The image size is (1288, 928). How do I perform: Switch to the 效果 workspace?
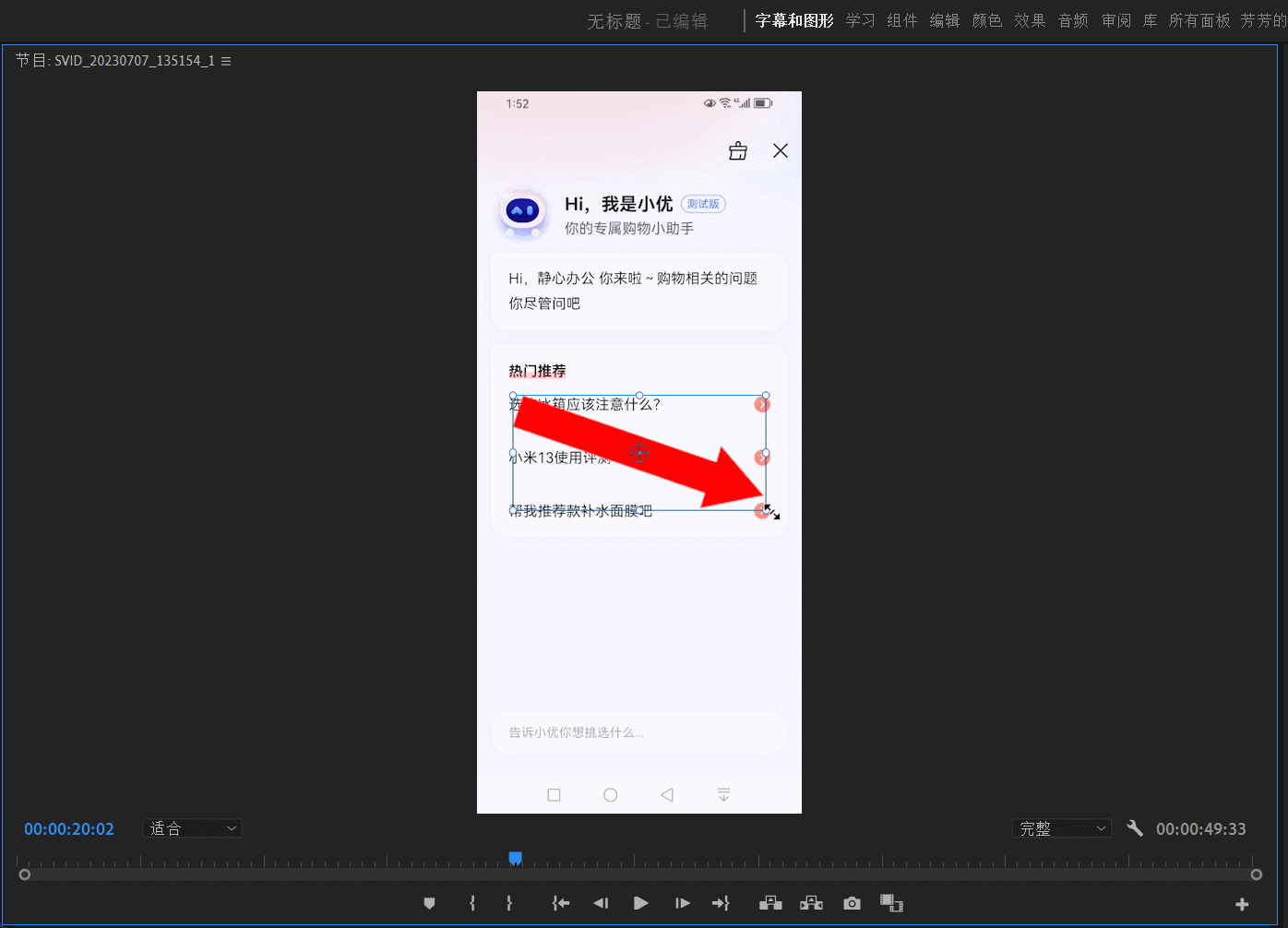click(x=1030, y=19)
